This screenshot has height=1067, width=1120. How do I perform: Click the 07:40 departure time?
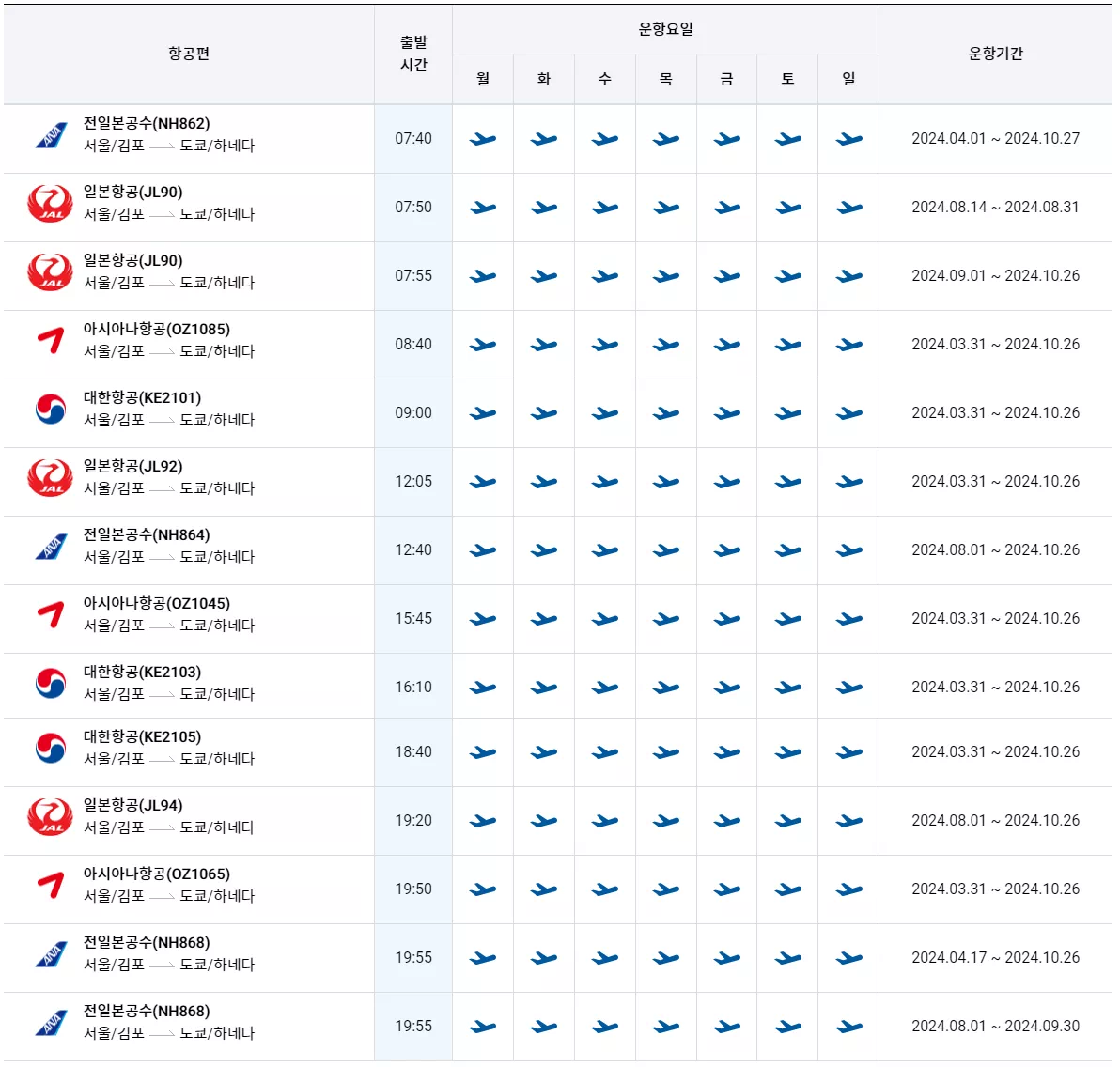click(413, 139)
